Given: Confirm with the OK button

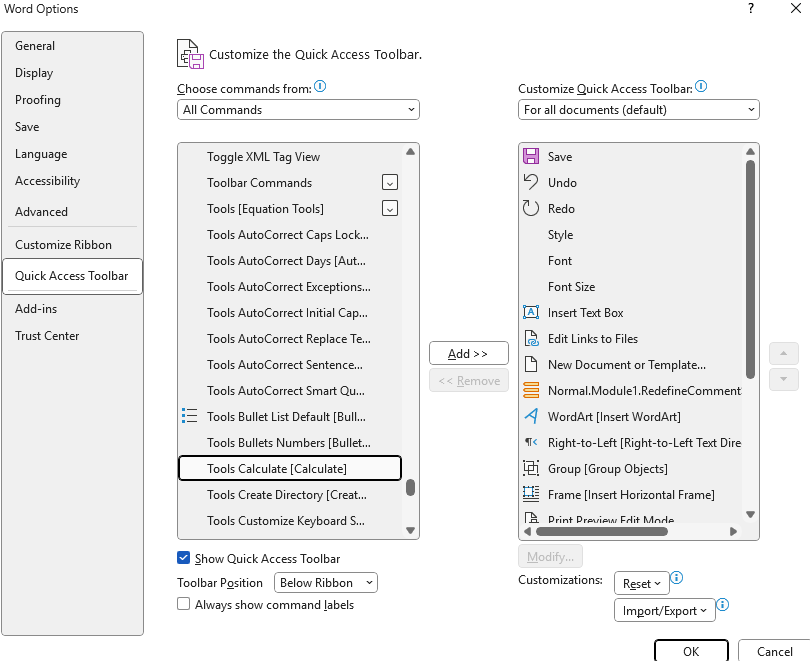Looking at the screenshot, I should click(691, 651).
